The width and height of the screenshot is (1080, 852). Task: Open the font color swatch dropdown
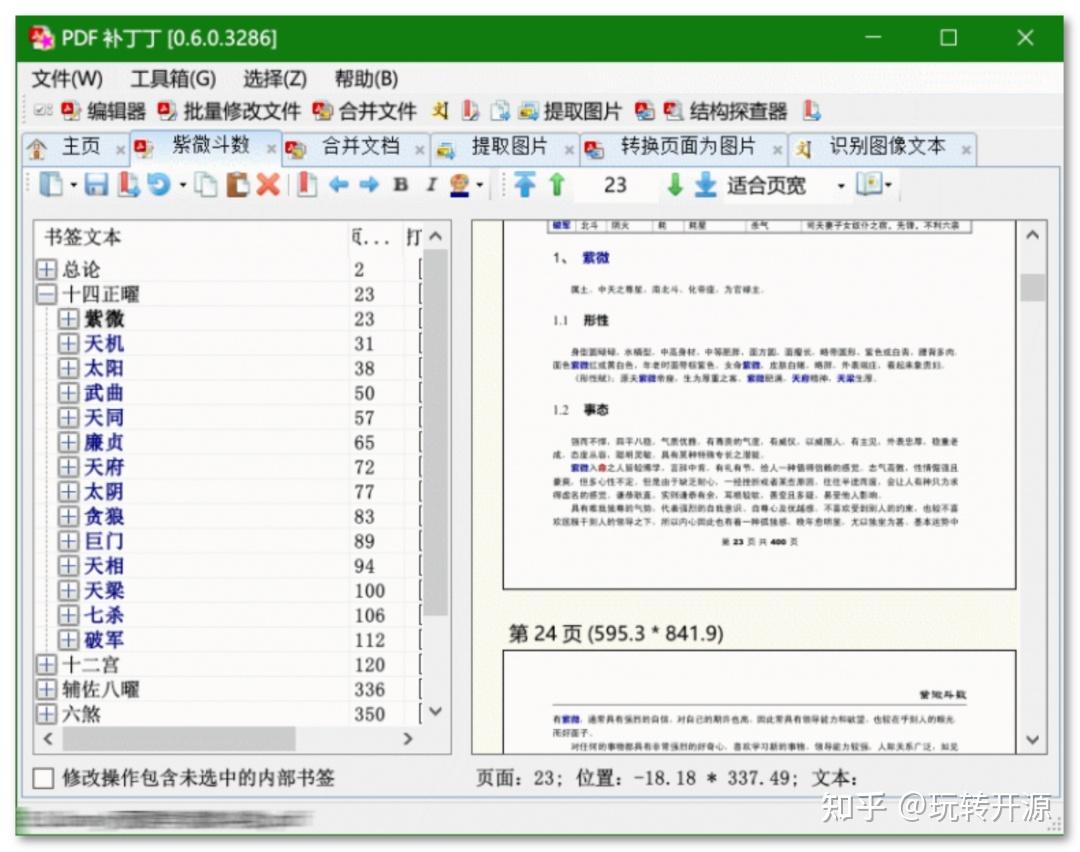pos(477,185)
